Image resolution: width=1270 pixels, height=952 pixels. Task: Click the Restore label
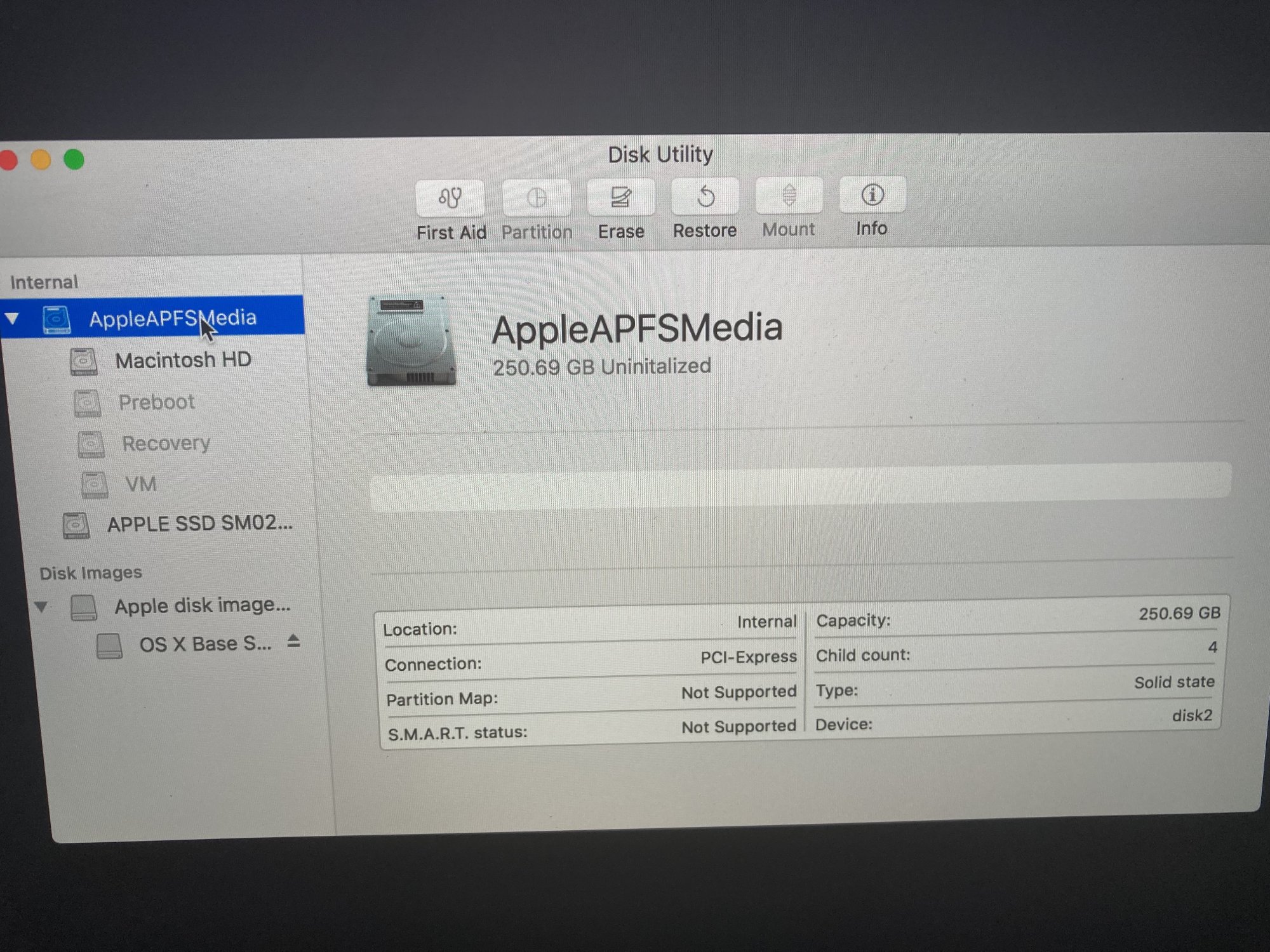pos(705,230)
